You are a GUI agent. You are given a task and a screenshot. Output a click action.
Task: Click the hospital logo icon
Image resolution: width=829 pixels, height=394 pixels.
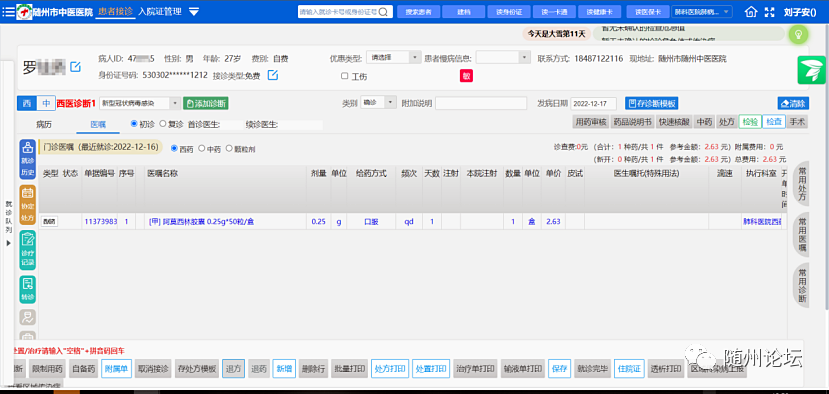point(24,12)
